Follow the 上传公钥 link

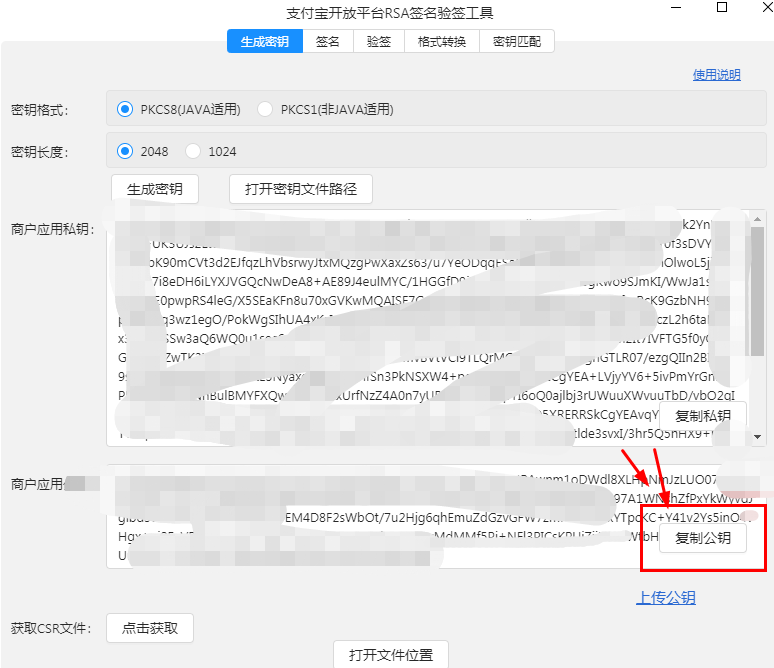coord(666,598)
